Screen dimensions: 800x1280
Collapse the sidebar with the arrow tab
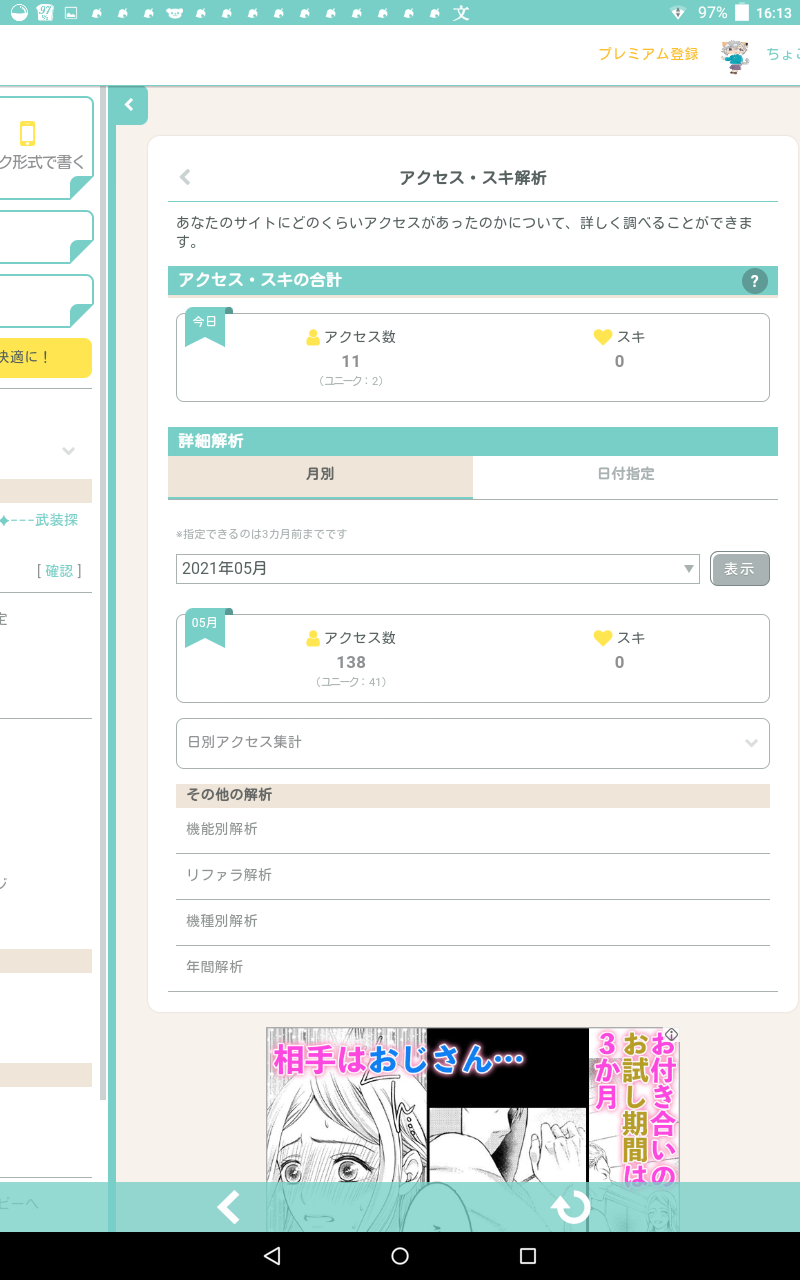[x=129, y=105]
